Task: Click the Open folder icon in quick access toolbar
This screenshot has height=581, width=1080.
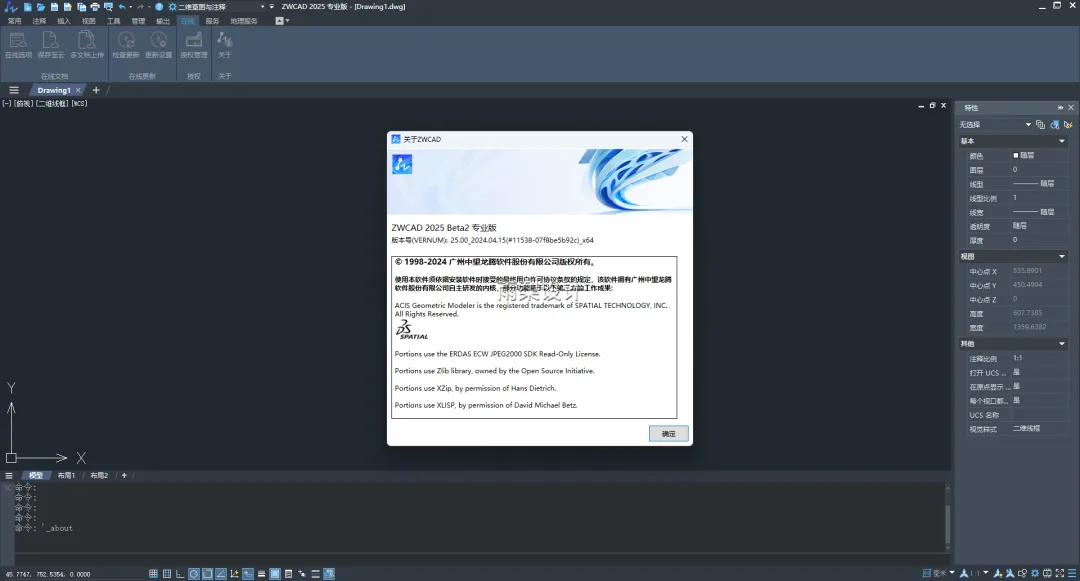Action: pyautogui.click(x=41, y=7)
